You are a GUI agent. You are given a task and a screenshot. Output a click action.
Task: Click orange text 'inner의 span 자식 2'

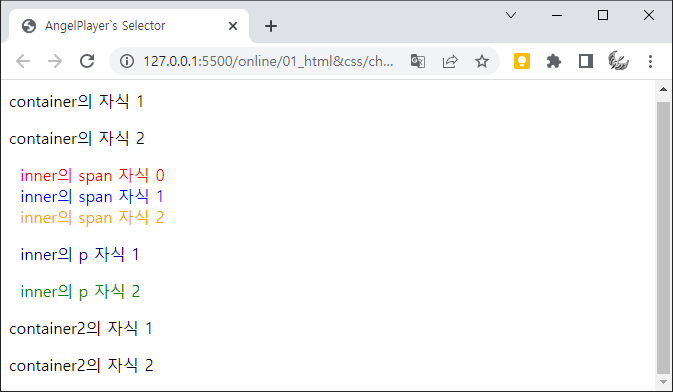point(92,218)
